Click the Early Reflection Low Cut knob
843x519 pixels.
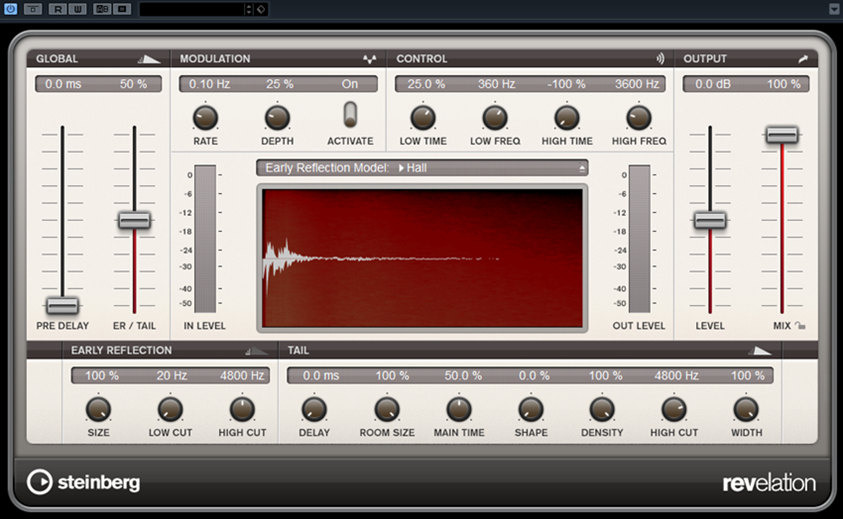(170, 409)
